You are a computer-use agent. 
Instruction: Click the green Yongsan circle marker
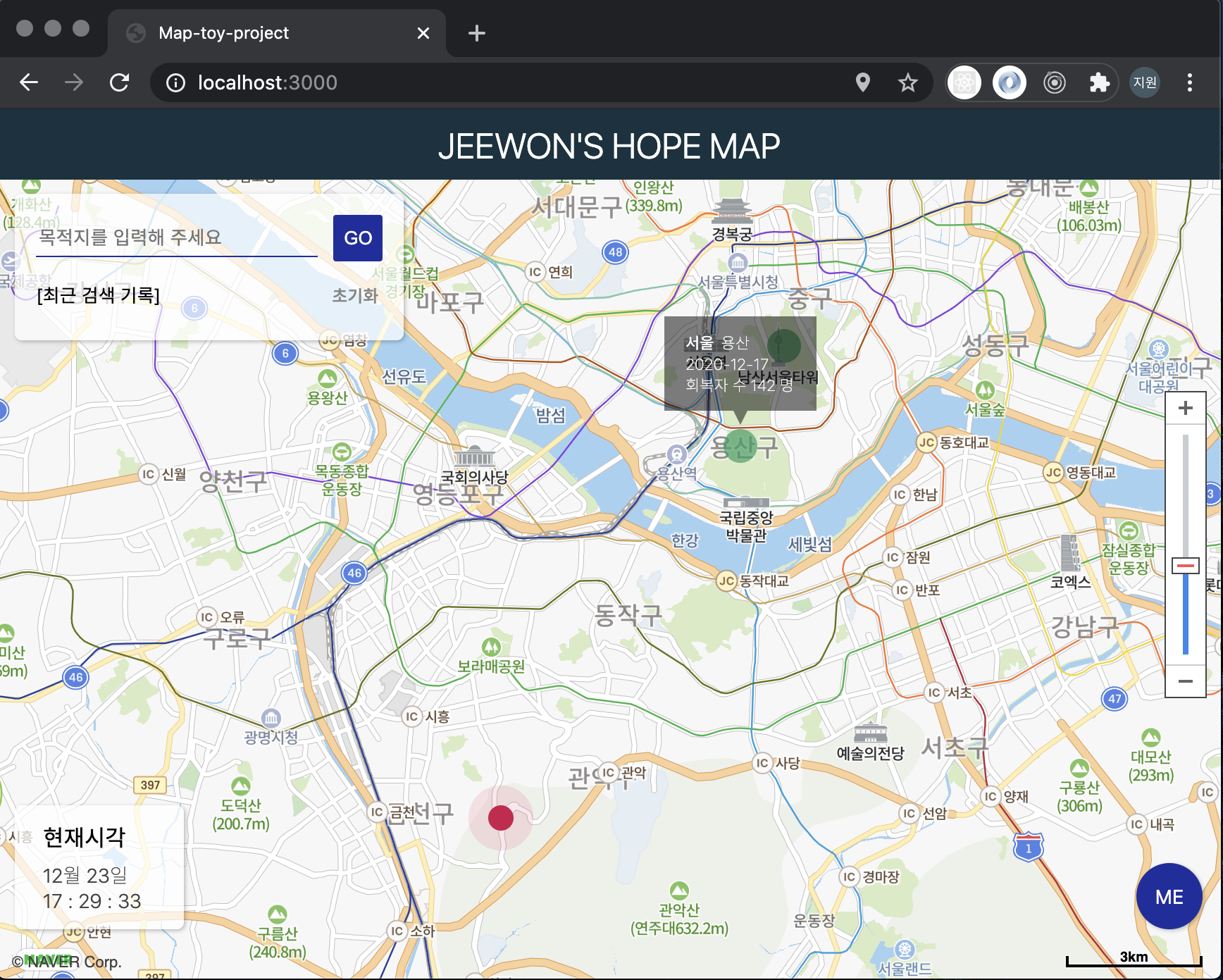pos(740,445)
